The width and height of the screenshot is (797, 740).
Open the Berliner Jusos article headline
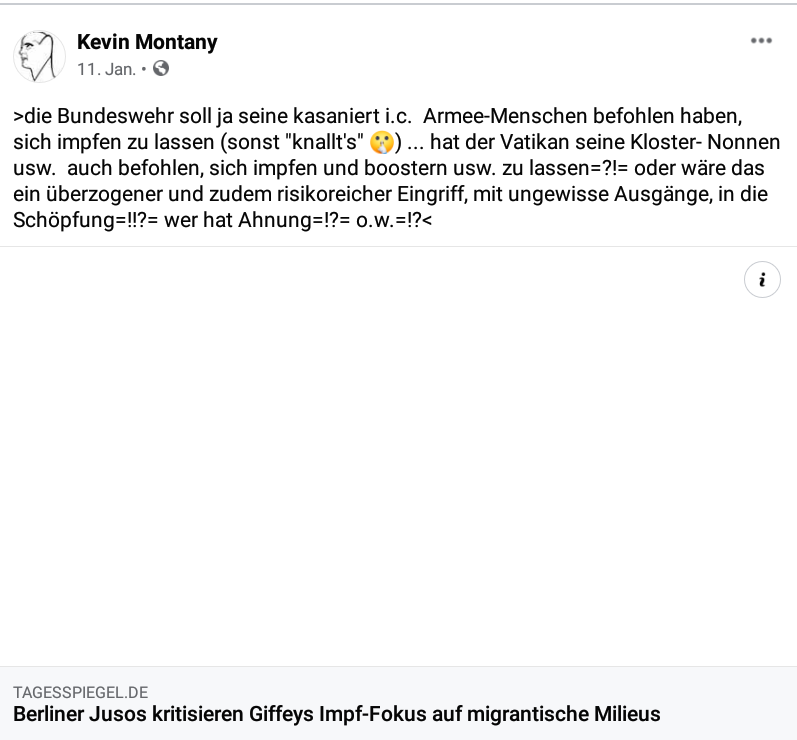coord(336,714)
